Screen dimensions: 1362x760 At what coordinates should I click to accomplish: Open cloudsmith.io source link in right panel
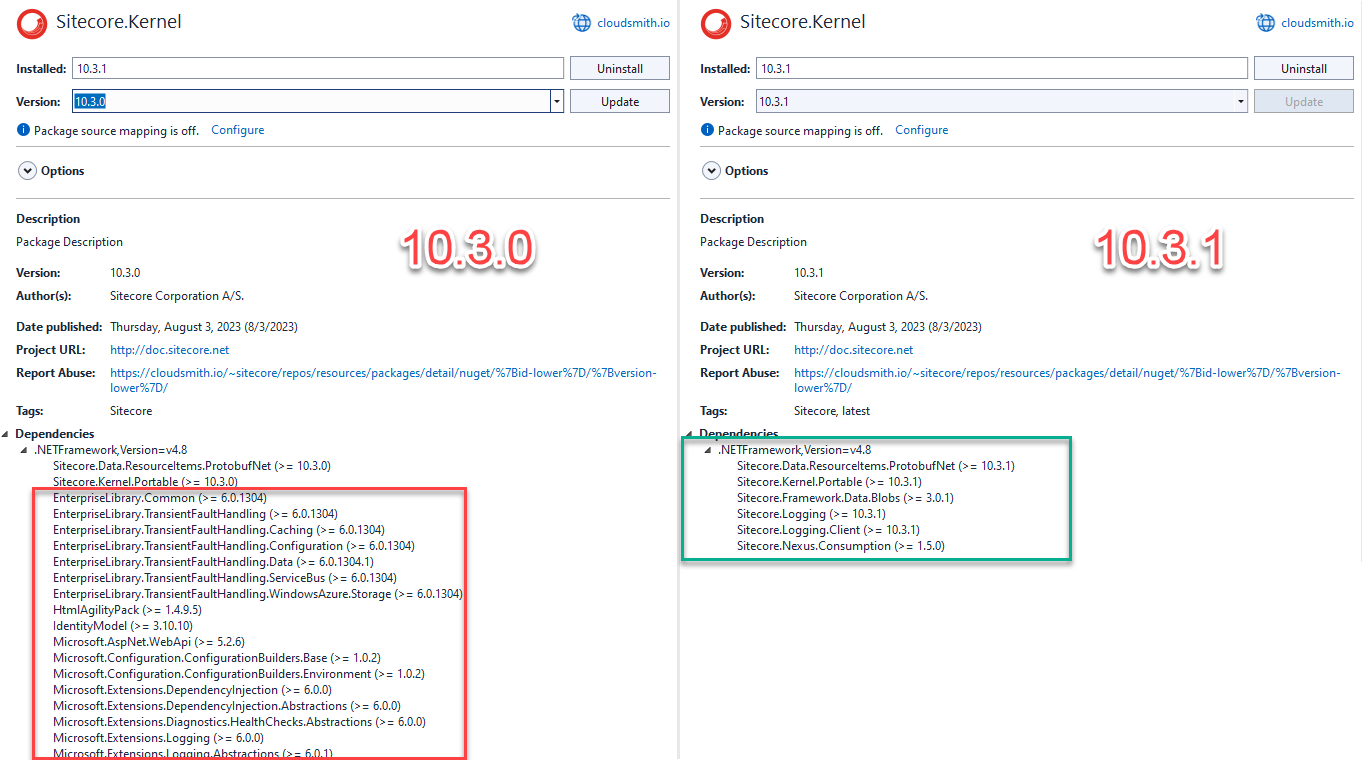coord(1317,22)
